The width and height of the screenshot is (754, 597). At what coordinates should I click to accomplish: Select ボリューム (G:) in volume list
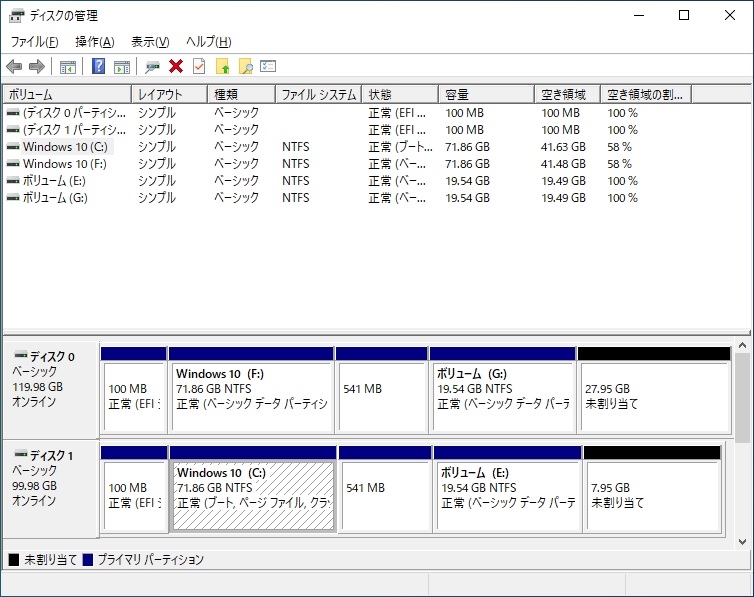pos(55,198)
